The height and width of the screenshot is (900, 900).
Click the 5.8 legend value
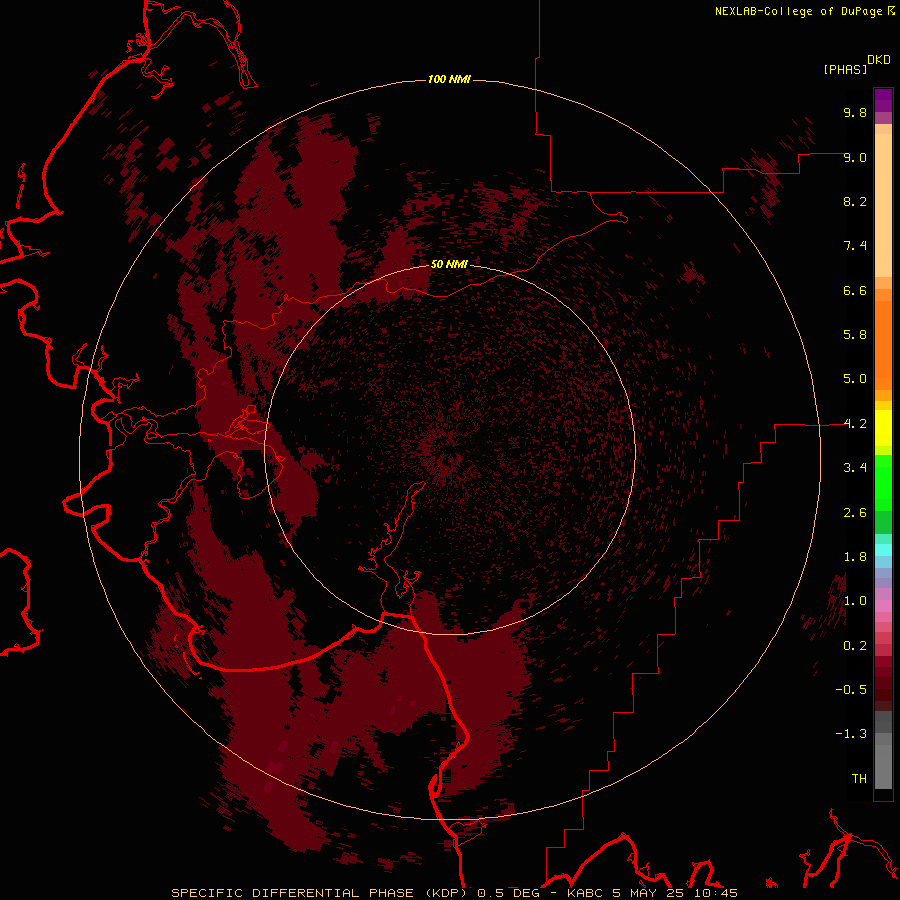(855, 335)
